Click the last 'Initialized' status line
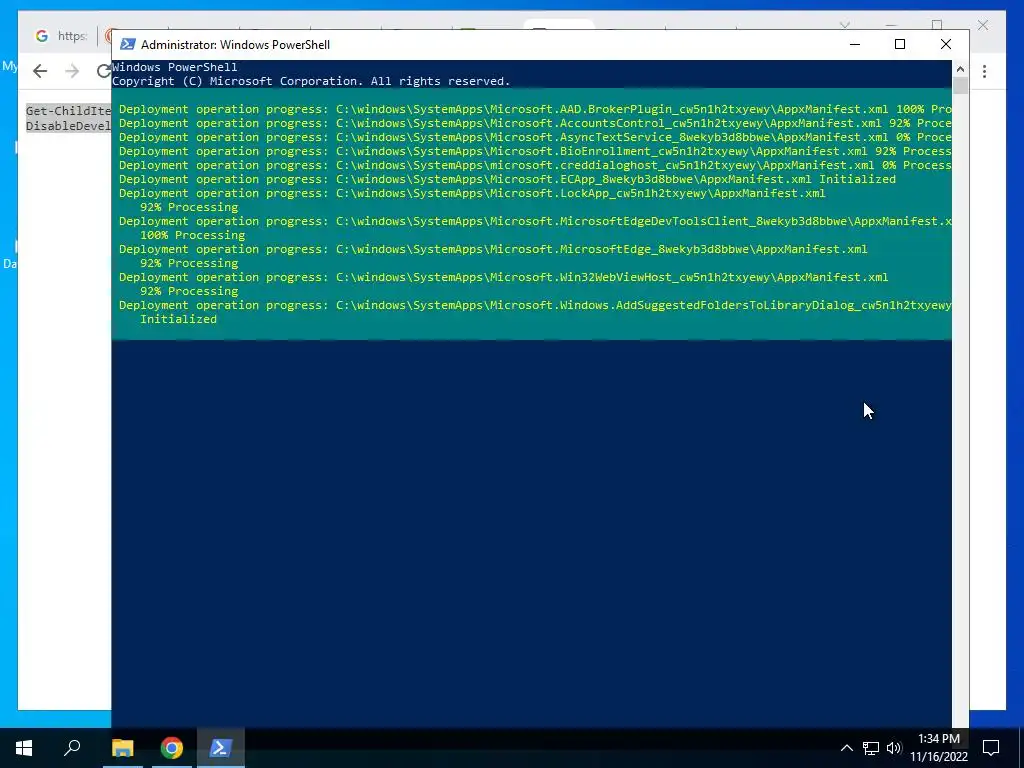This screenshot has width=1024, height=768. [x=178, y=319]
